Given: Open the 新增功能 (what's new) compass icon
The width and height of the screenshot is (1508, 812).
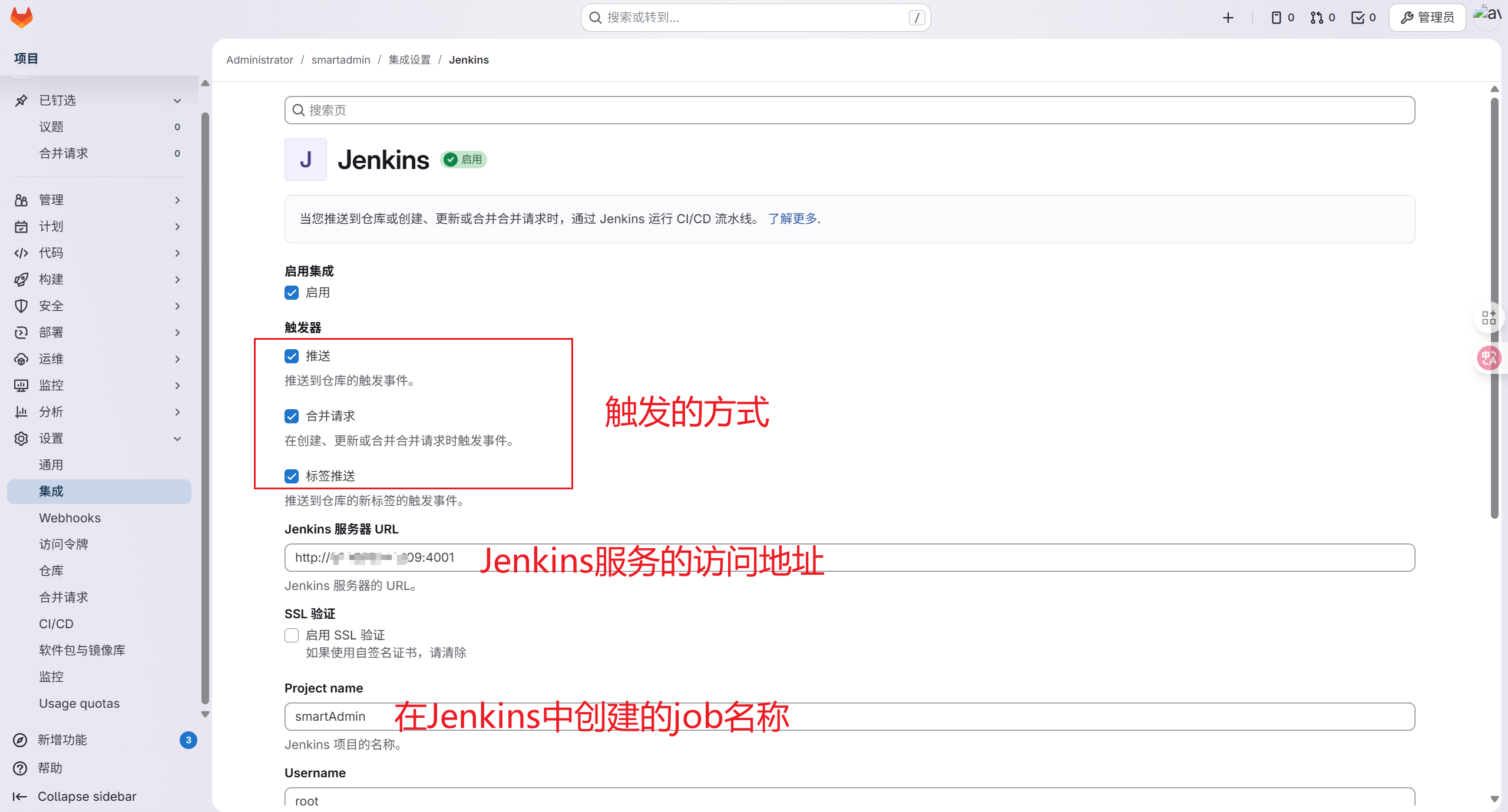Looking at the screenshot, I should tap(21, 740).
